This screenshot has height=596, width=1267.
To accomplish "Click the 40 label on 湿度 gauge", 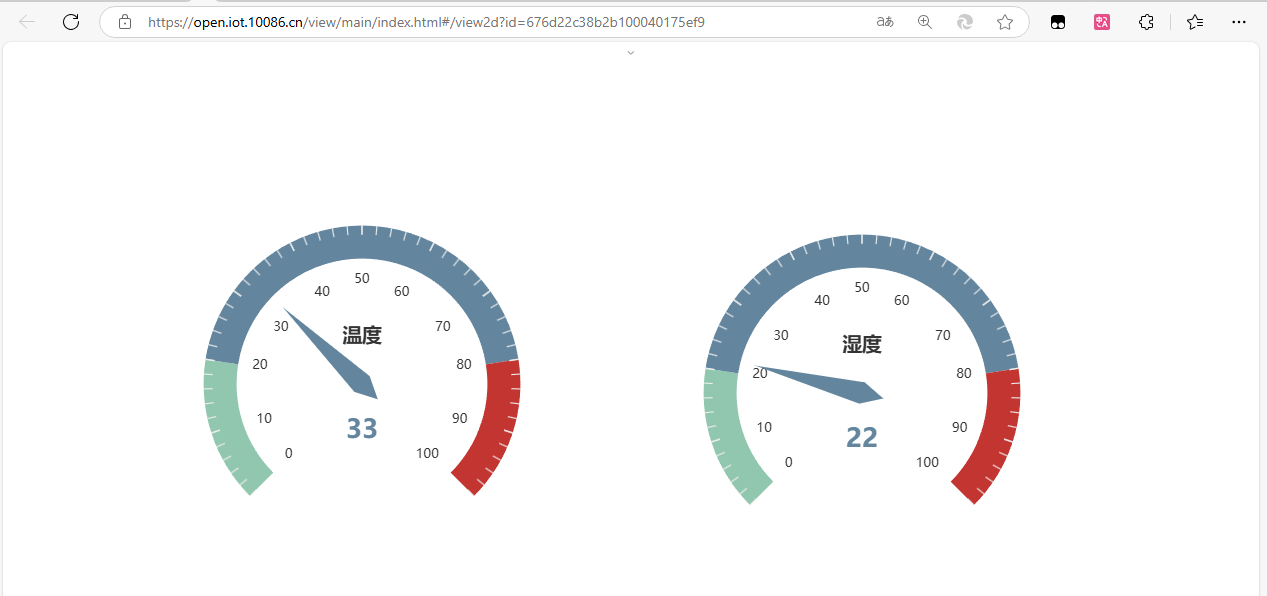I will (x=822, y=300).
